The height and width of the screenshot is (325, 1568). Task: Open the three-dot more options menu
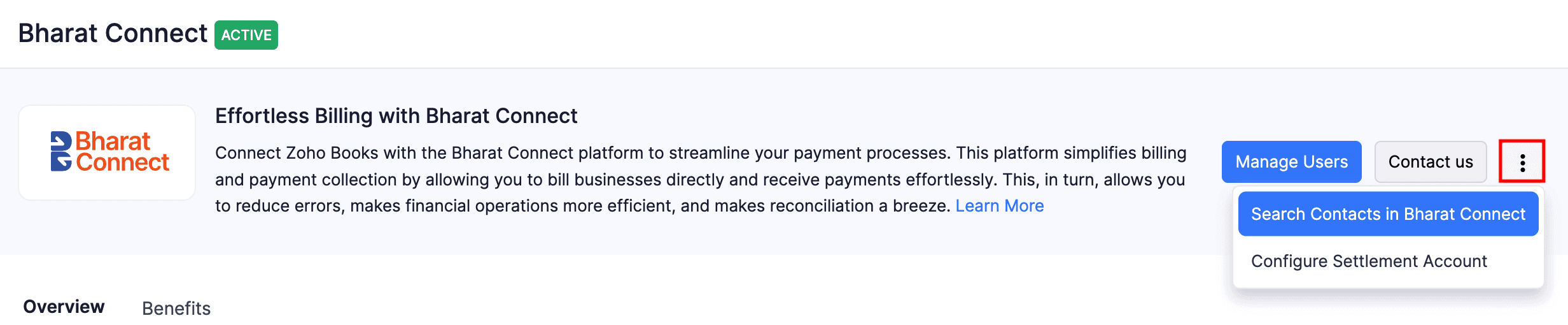point(1522,162)
